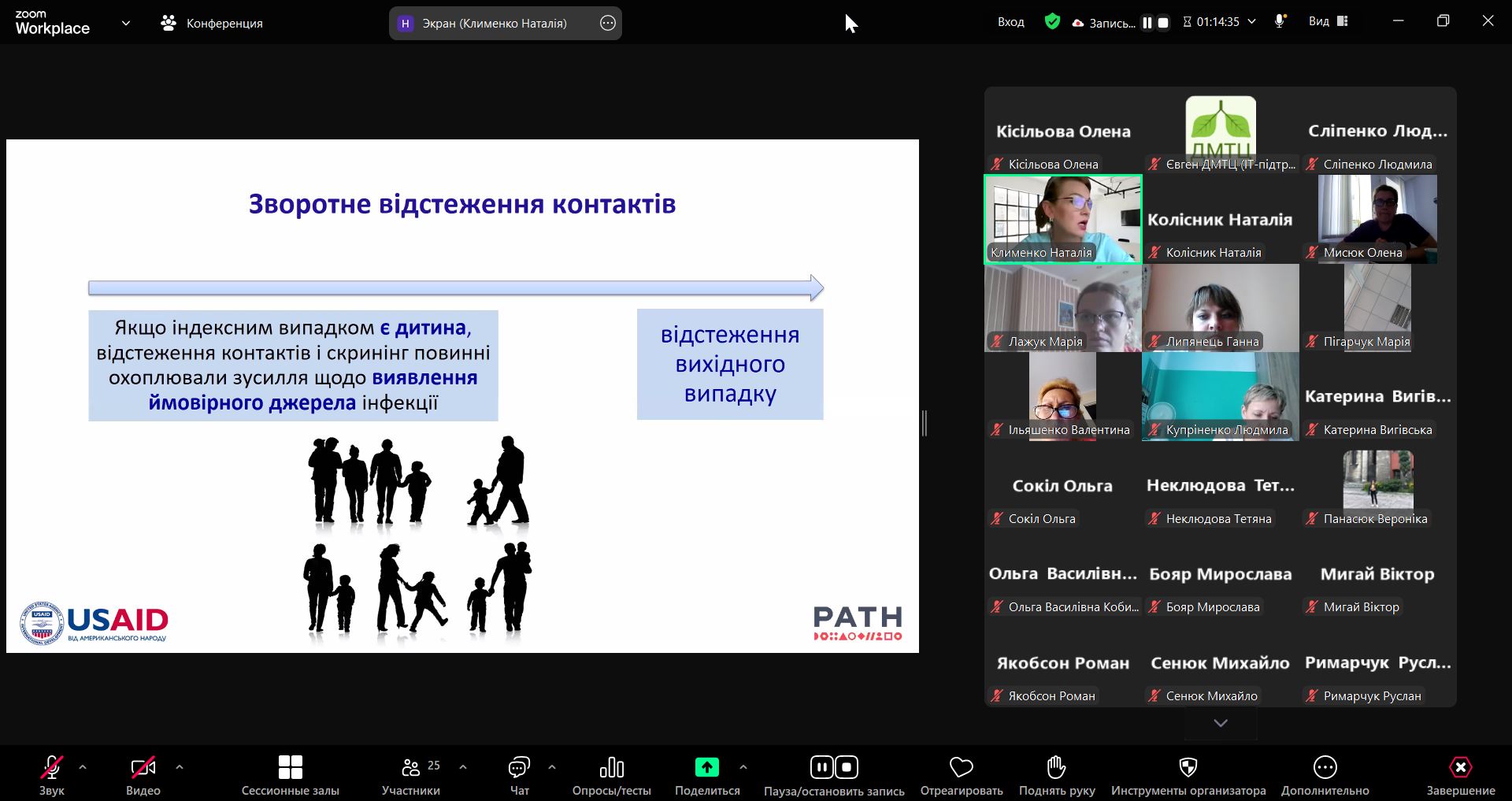
Task: Open Zoom Workplace dropdown chevron
Action: click(x=126, y=24)
